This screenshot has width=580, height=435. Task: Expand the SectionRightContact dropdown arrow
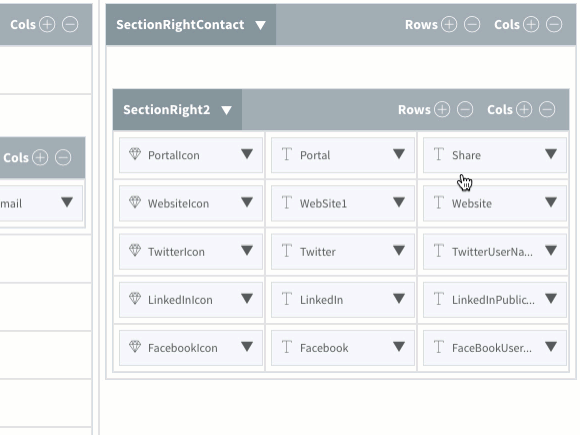(260, 25)
